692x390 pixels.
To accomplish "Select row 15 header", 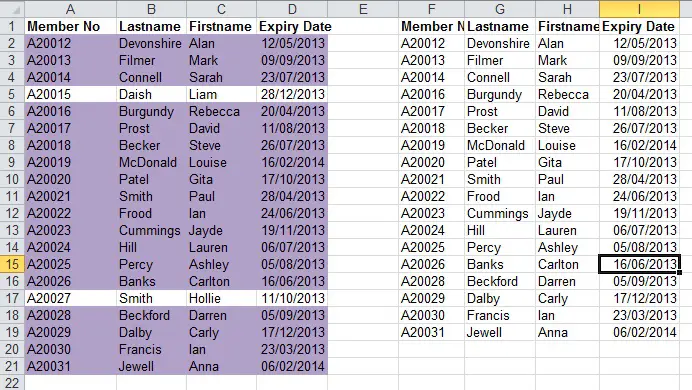I will (x=12, y=264).
